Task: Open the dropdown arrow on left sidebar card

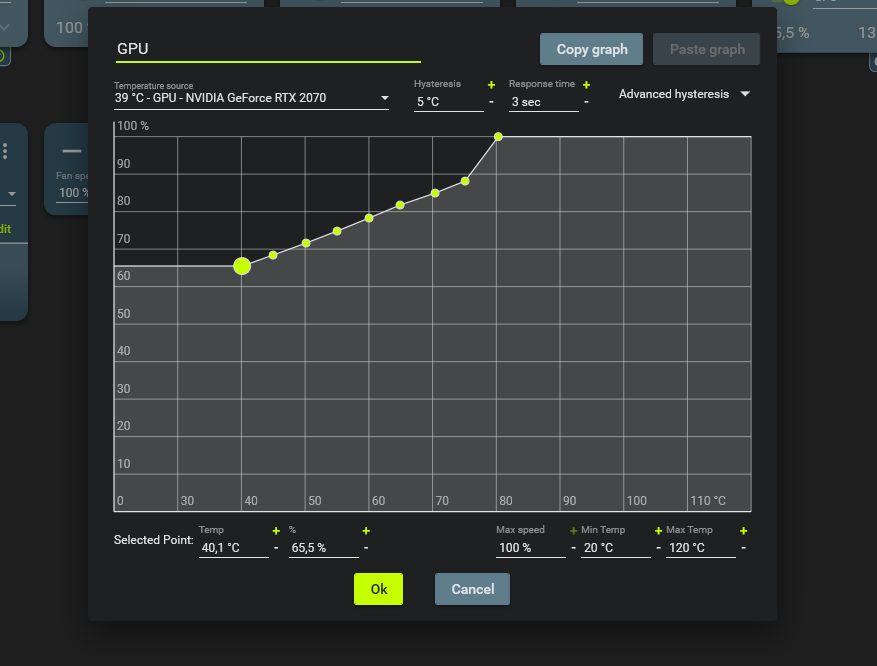Action: (11, 193)
